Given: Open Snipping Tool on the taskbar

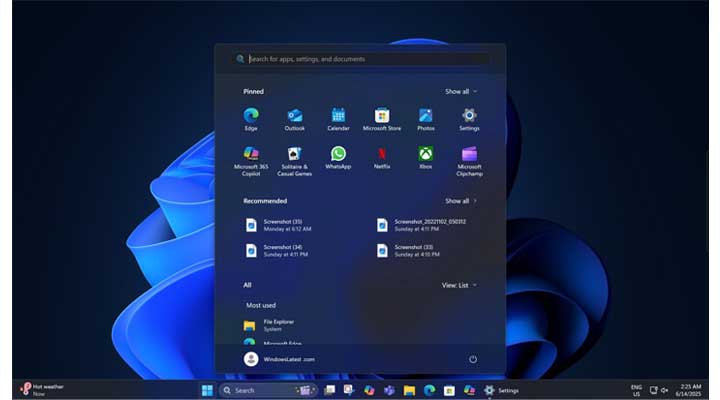Looking at the screenshot, I should coord(349,390).
